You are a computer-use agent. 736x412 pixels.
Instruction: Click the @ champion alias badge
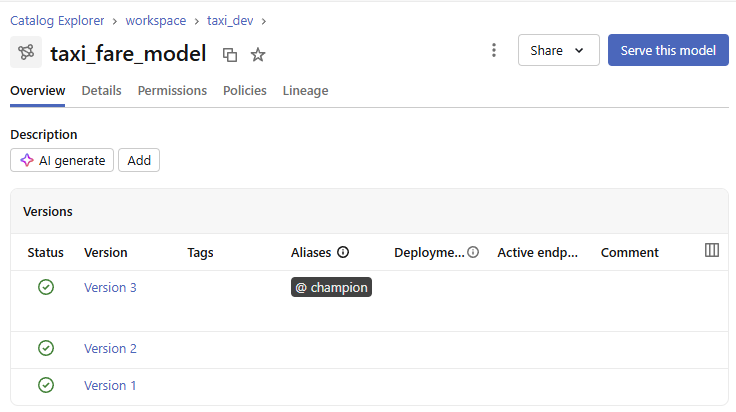click(x=331, y=287)
